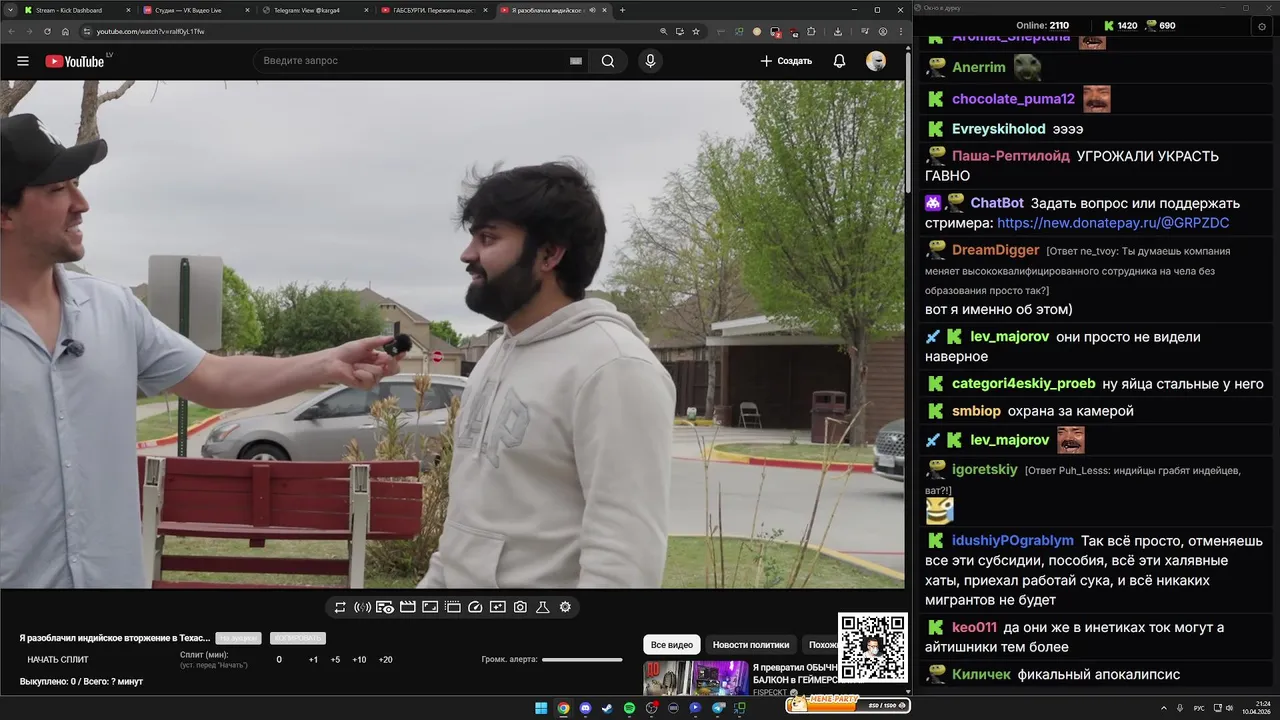Image resolution: width=1280 pixels, height=720 pixels.
Task: Click the НАЧАТЬ СПЛИТ button
Action: [x=58, y=660]
